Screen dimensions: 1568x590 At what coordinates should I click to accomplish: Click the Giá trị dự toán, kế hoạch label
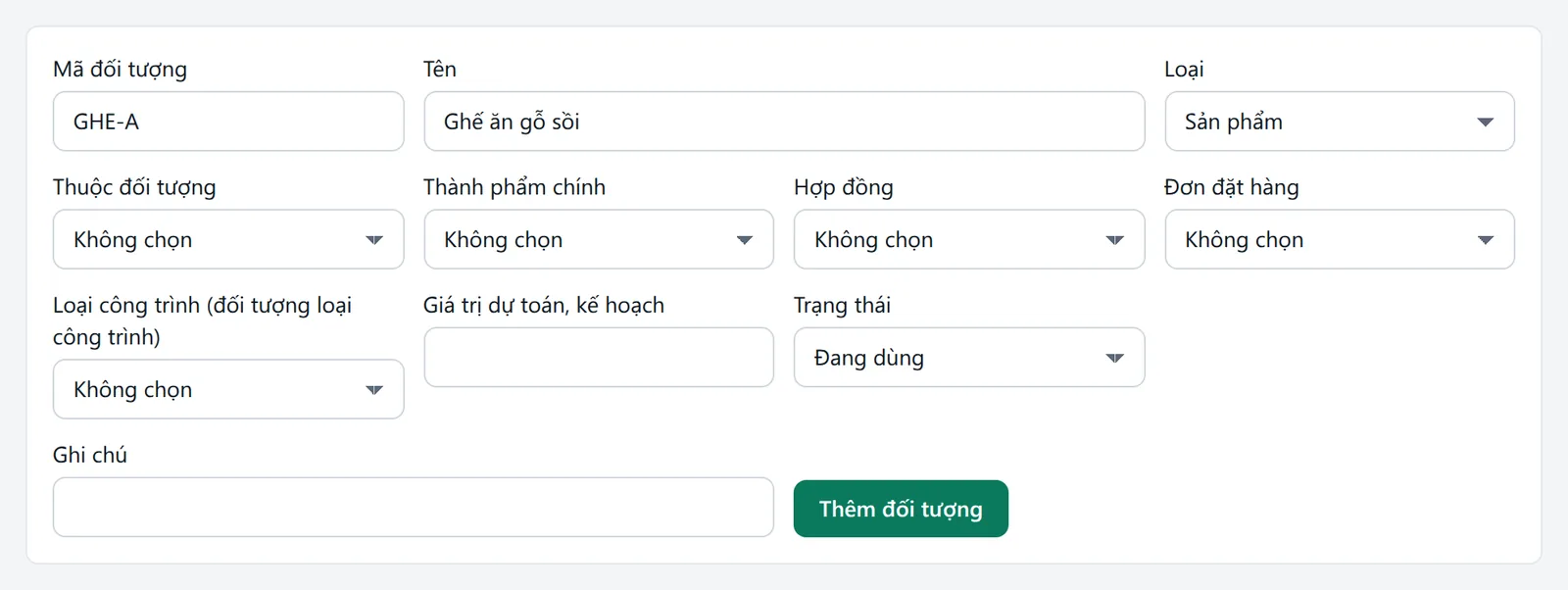pyautogui.click(x=544, y=305)
